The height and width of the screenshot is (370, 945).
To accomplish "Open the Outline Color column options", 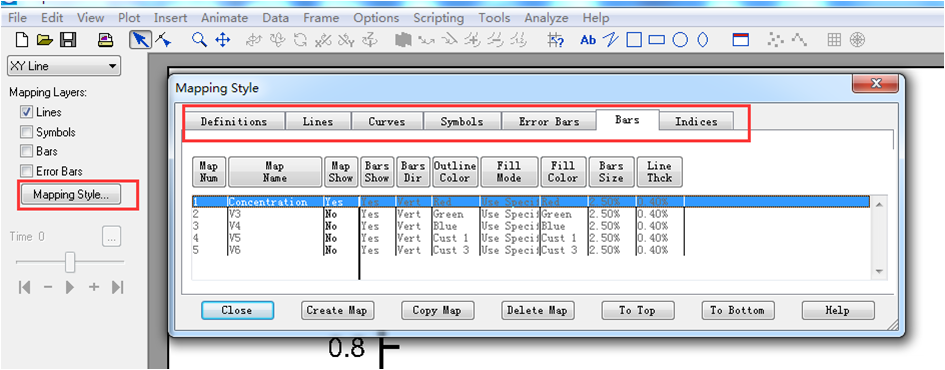I will 455,172.
